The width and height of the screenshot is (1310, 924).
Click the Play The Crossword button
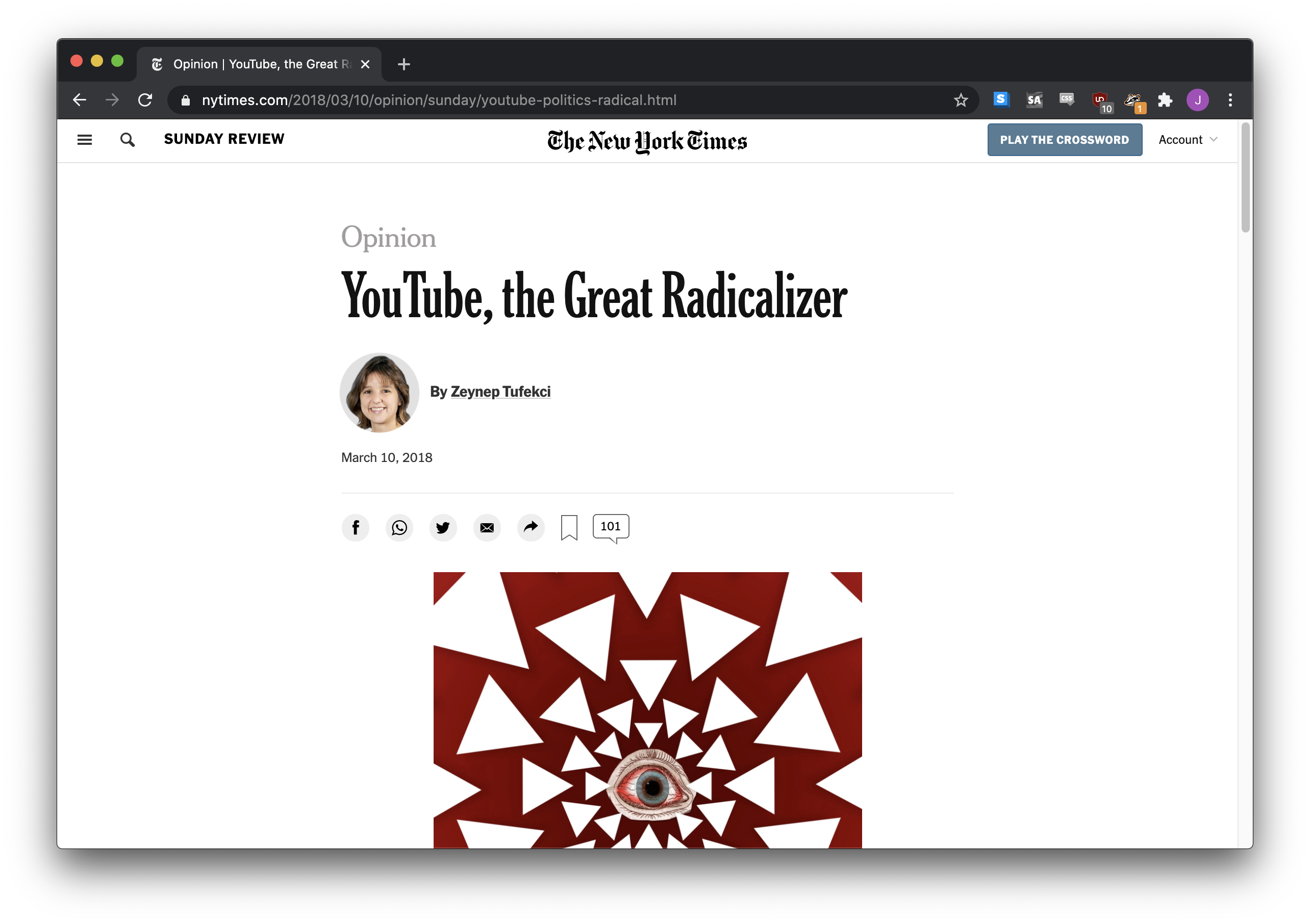point(1065,139)
